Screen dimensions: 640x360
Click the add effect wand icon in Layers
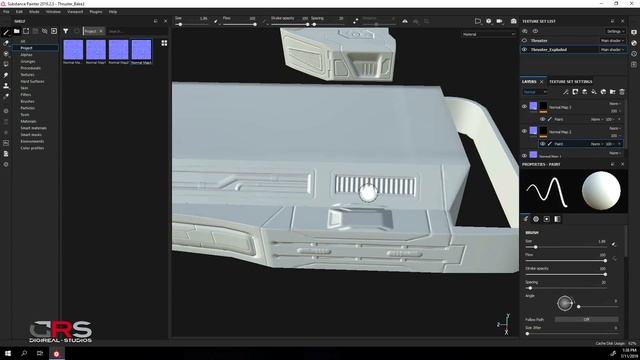(566, 92)
